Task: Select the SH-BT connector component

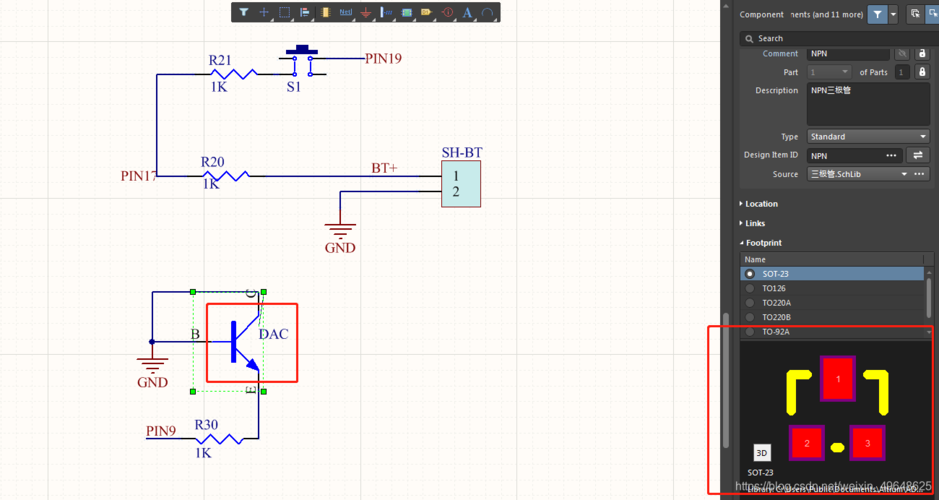Action: pyautogui.click(x=461, y=184)
